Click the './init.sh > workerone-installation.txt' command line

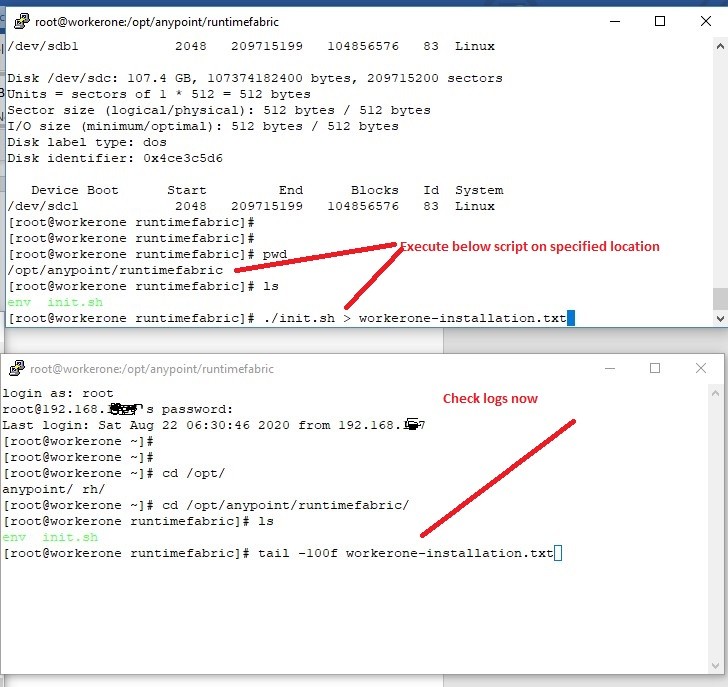click(292, 318)
